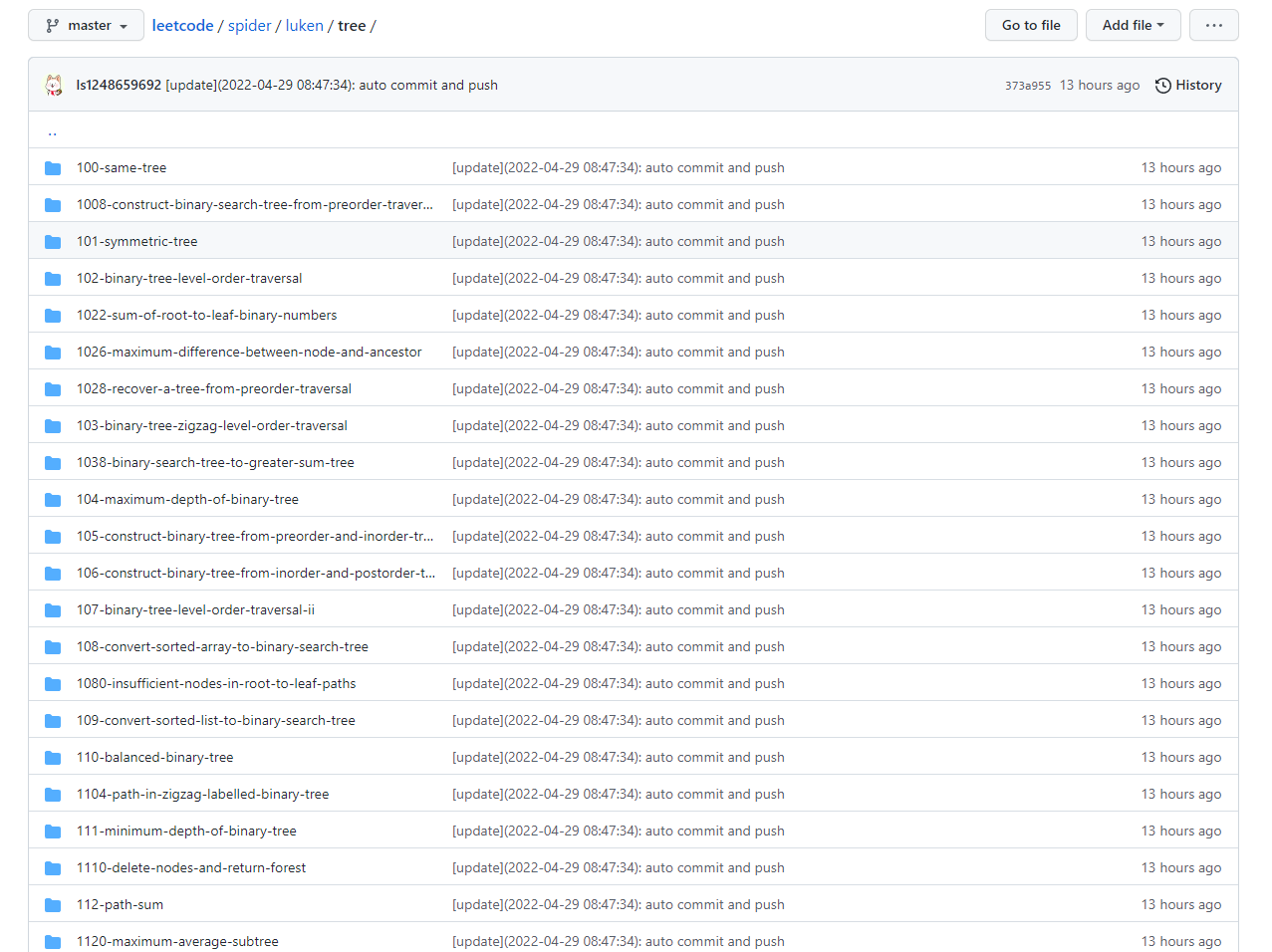Screen dimensions: 1272x952
Task: Go up to parent directory (..)
Action: (x=52, y=131)
